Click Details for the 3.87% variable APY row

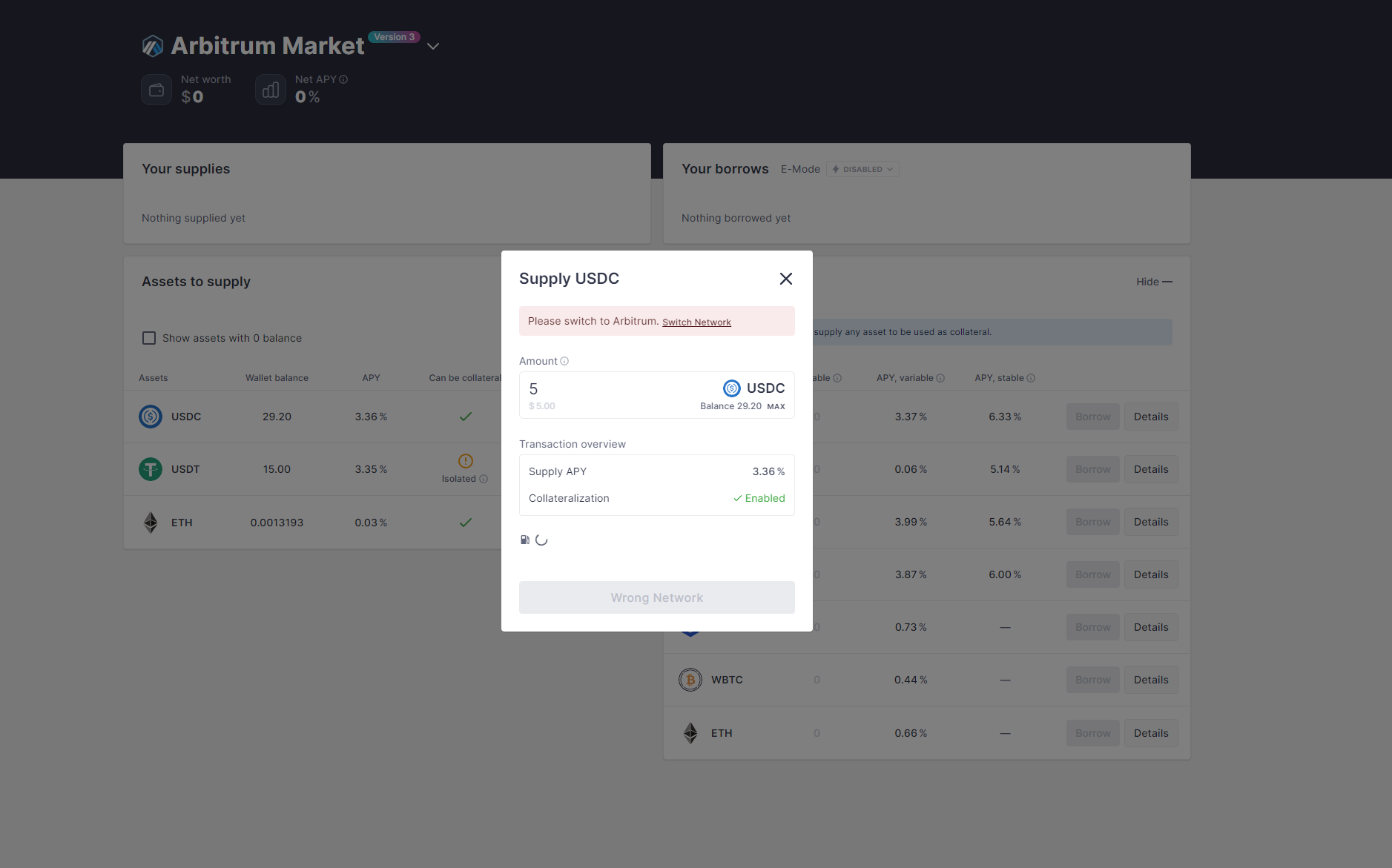coord(1151,574)
